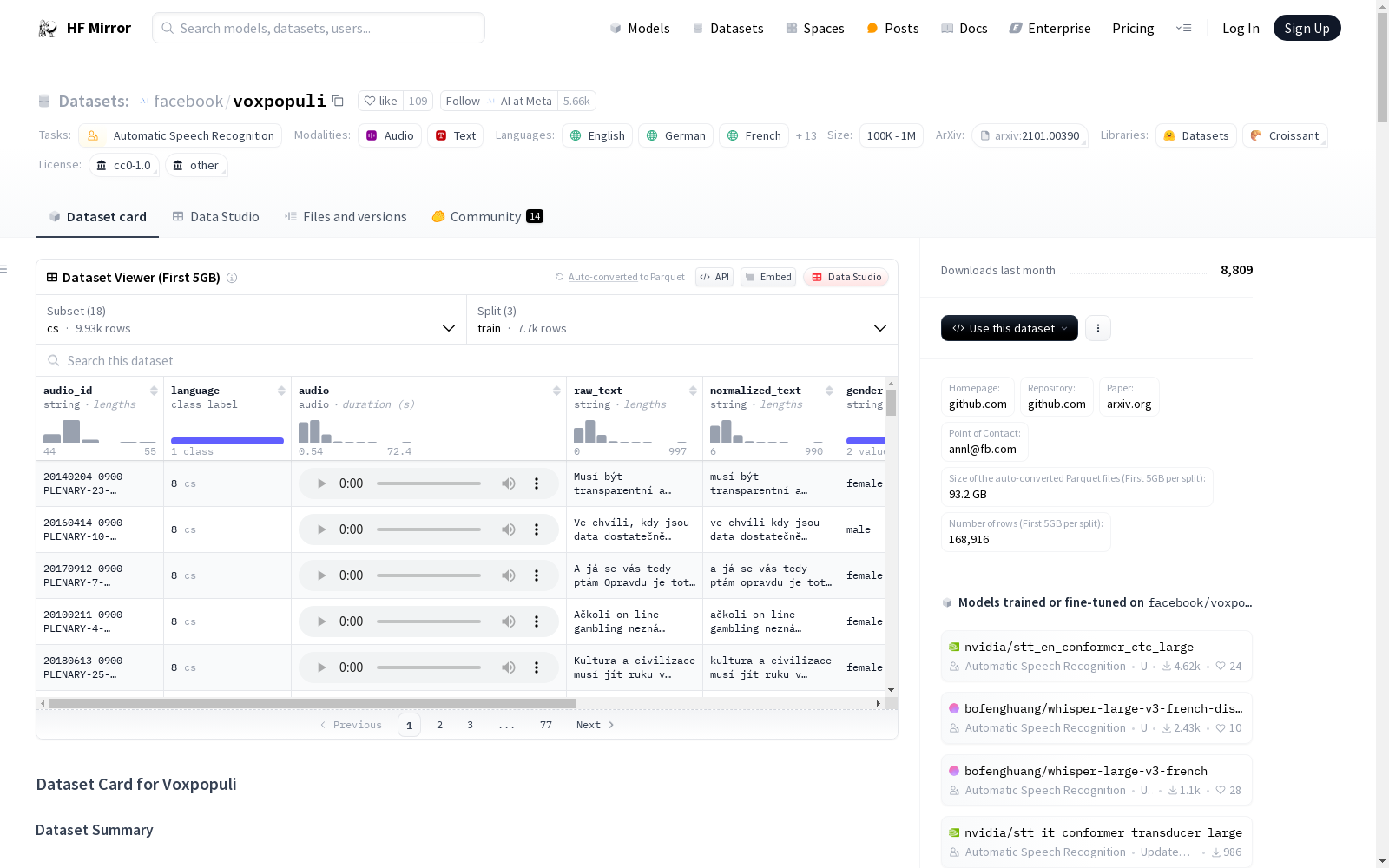
Task: Expand the Subset cs dropdown
Action: tap(251, 319)
